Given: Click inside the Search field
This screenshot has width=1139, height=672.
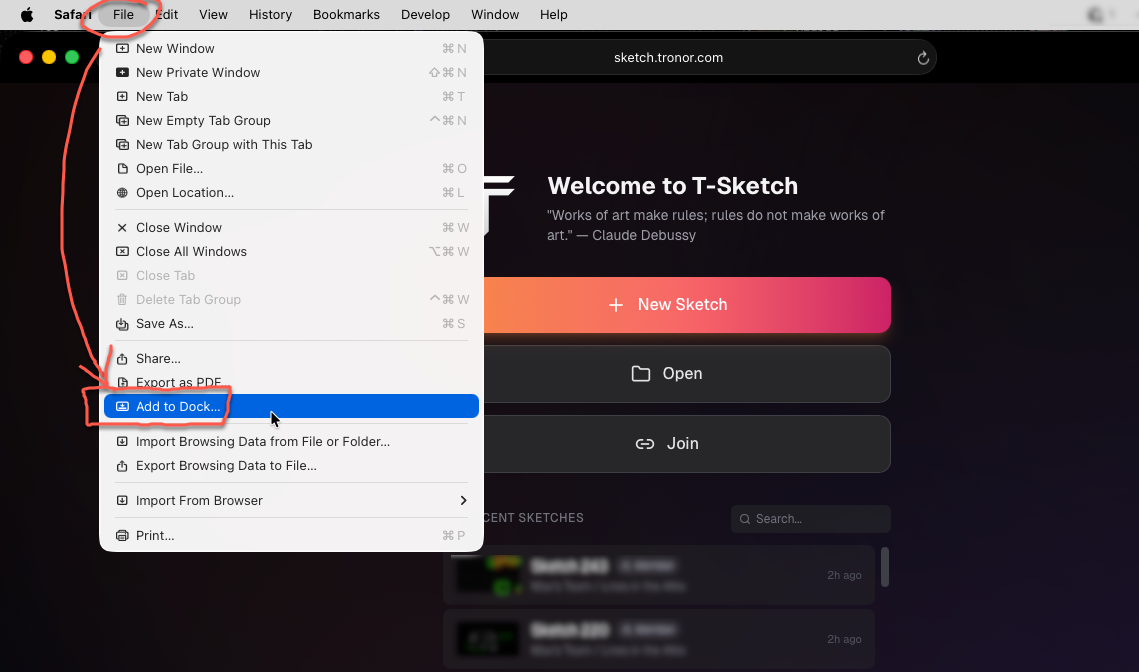Looking at the screenshot, I should coord(810,519).
